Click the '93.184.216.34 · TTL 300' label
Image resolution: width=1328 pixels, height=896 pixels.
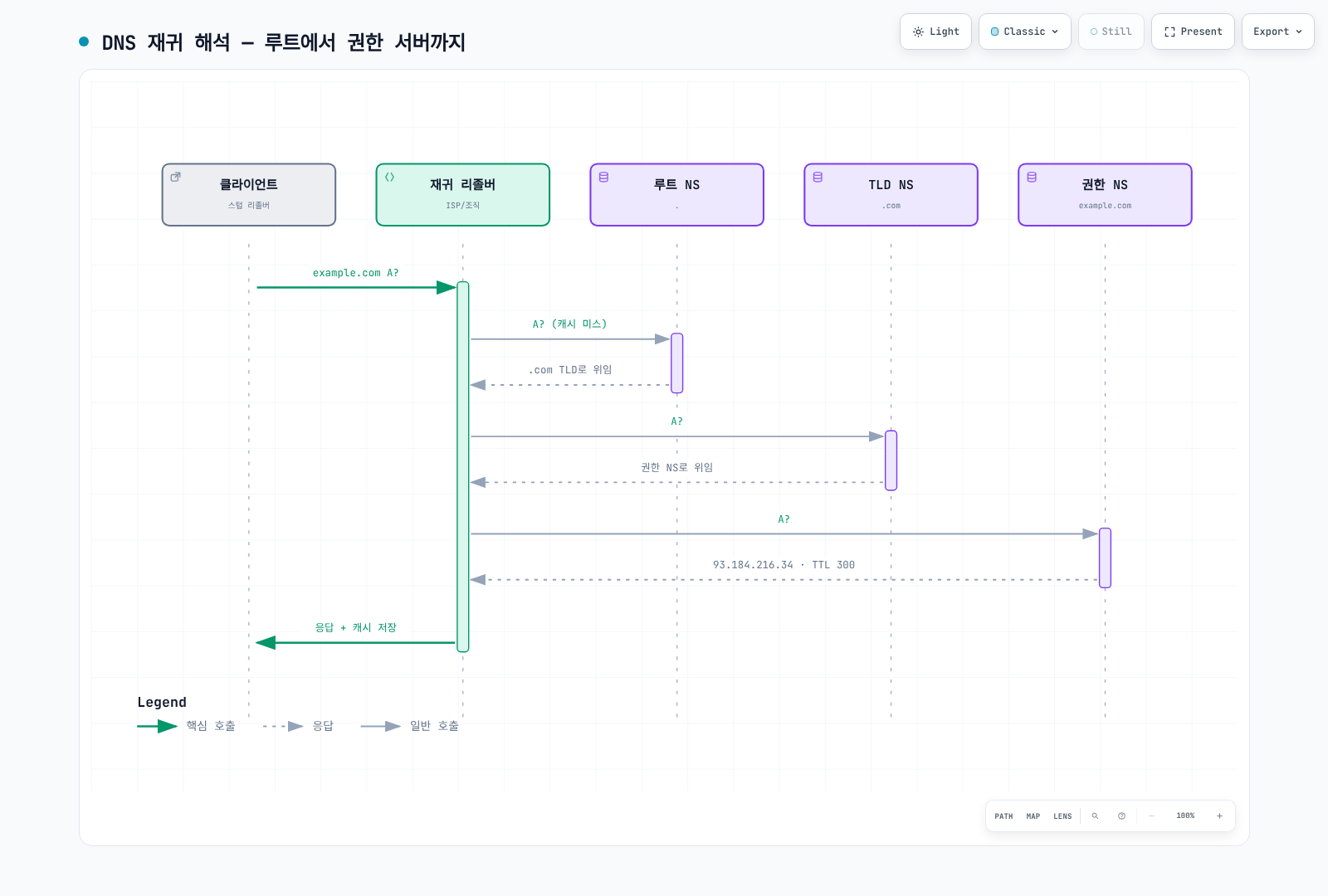(784, 565)
